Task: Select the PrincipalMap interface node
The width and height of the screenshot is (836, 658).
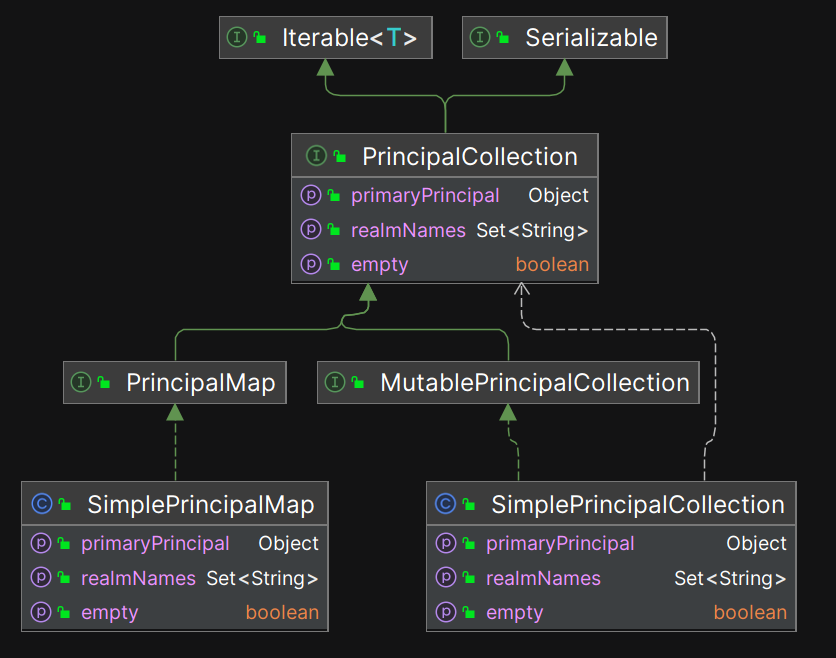Action: pyautogui.click(x=200, y=382)
